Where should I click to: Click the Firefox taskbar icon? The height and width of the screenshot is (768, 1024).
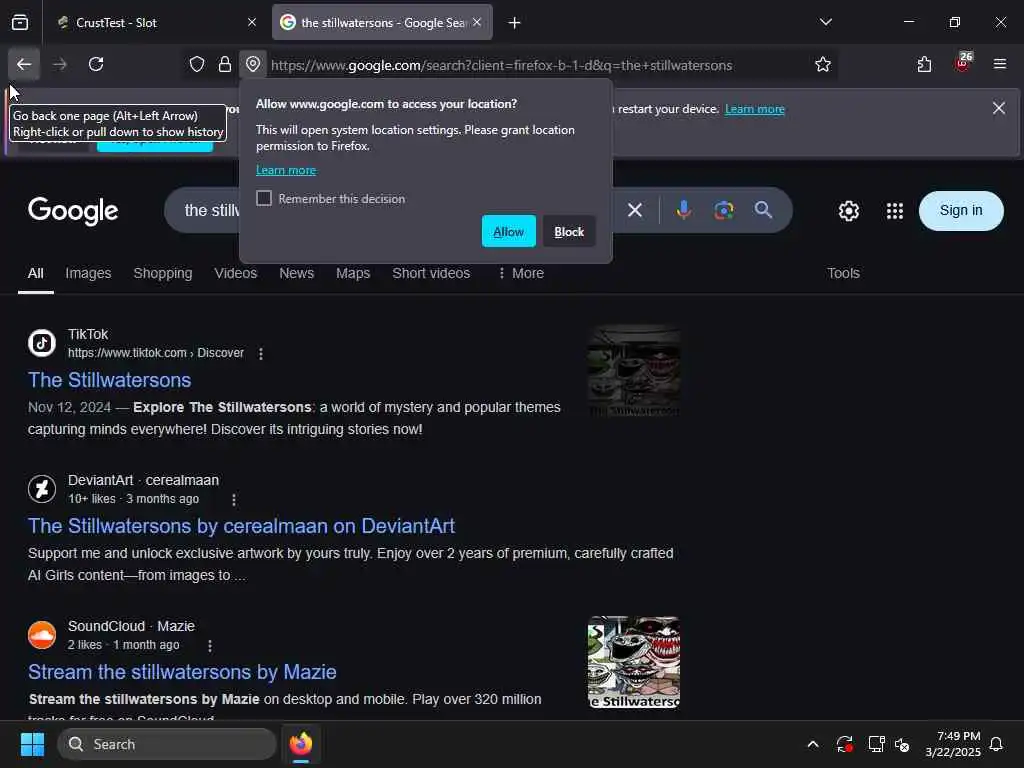301,744
